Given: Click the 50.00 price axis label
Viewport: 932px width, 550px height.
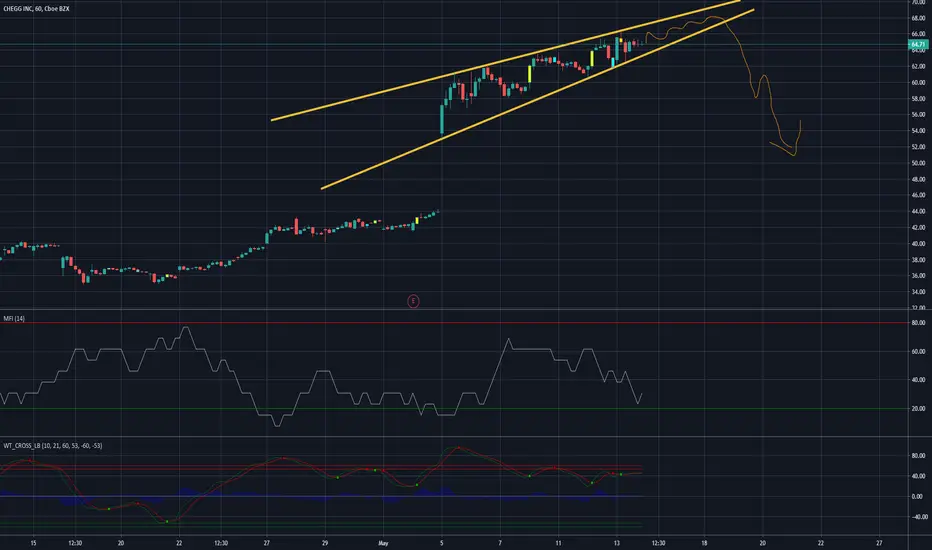Looking at the screenshot, I should pos(918,163).
